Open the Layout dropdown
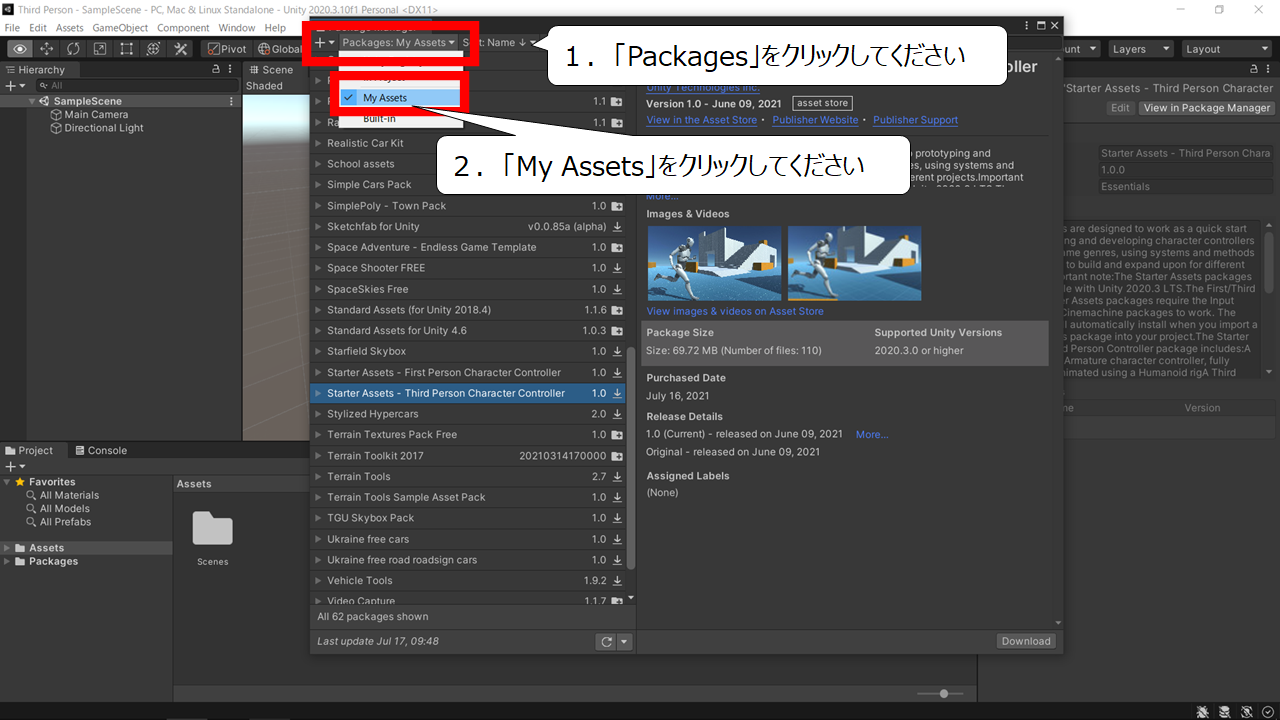 [x=1225, y=49]
